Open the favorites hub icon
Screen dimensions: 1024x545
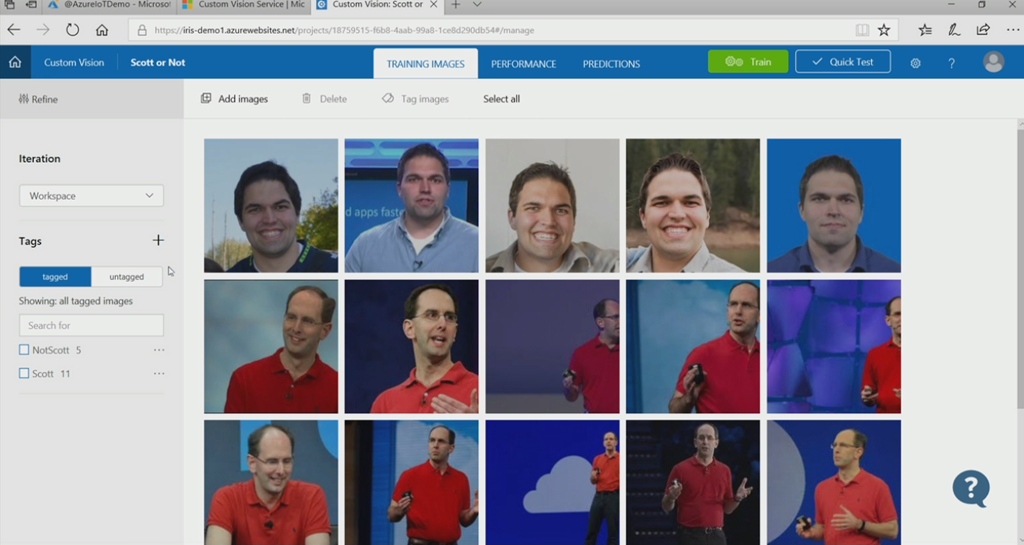[x=925, y=30]
